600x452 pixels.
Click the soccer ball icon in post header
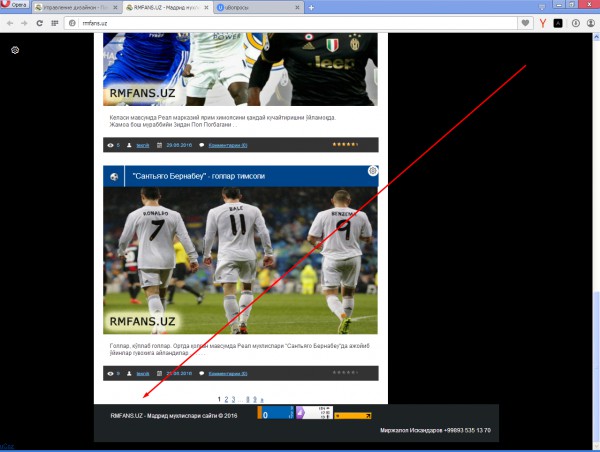click(x=114, y=176)
